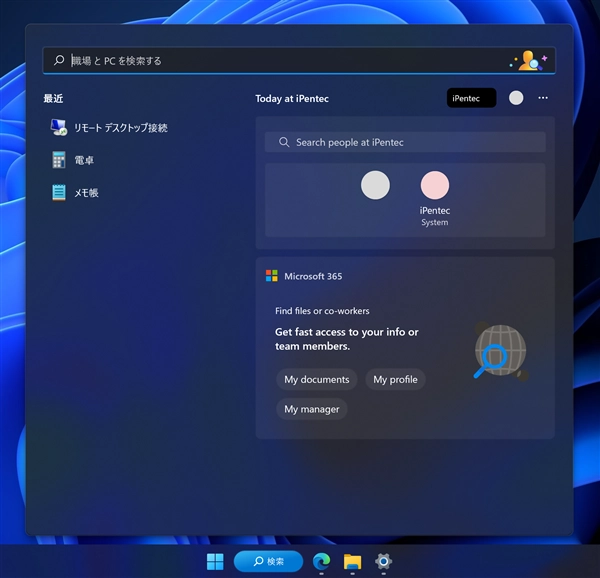Open Settings gear from the taskbar
The width and height of the screenshot is (600, 578).
(x=383, y=562)
